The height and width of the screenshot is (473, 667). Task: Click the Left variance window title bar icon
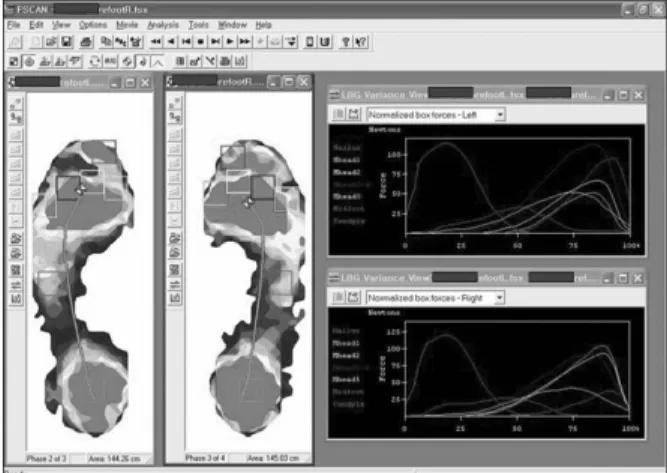coord(335,94)
